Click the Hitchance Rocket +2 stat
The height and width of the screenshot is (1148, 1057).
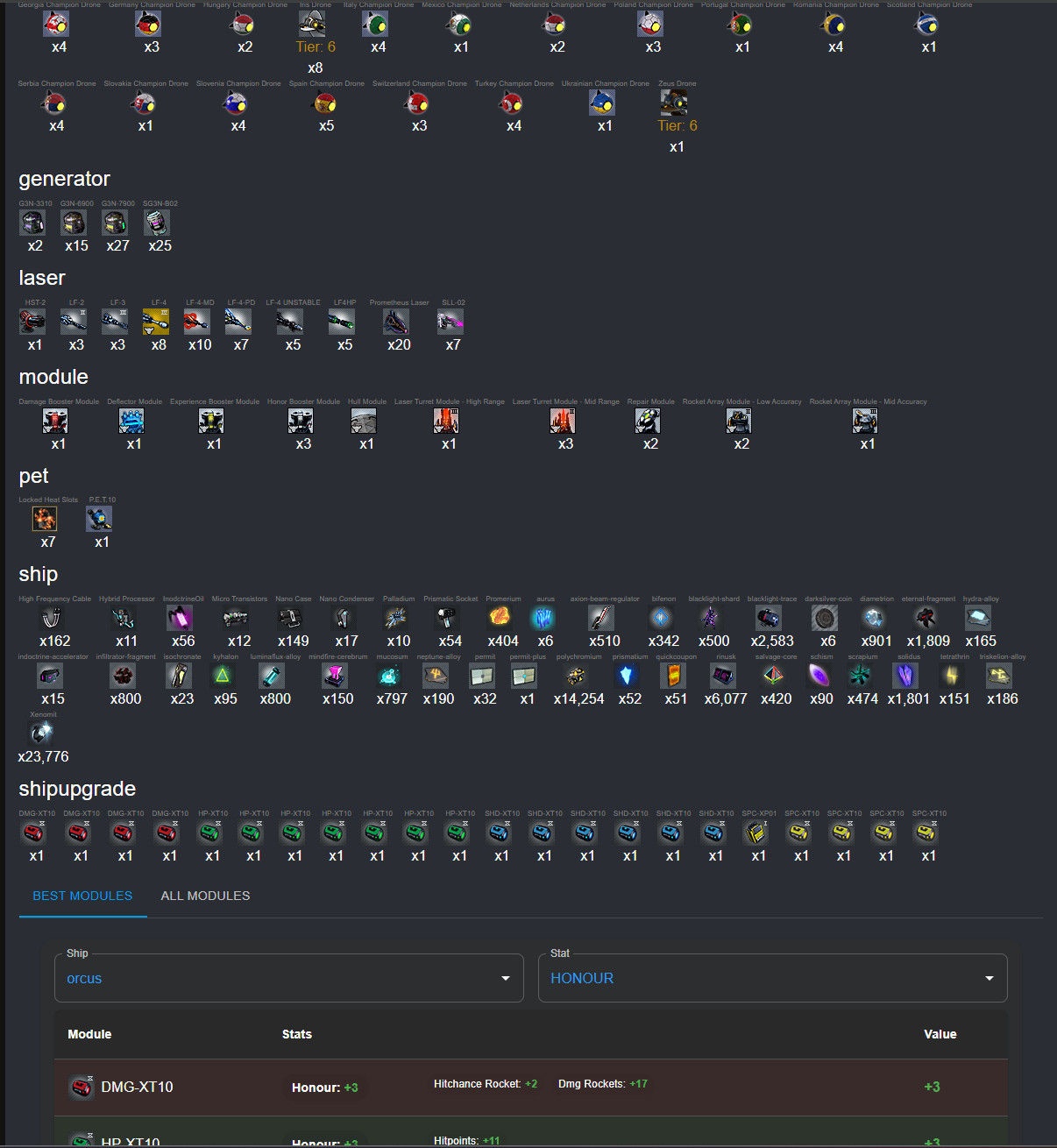coord(486,1084)
